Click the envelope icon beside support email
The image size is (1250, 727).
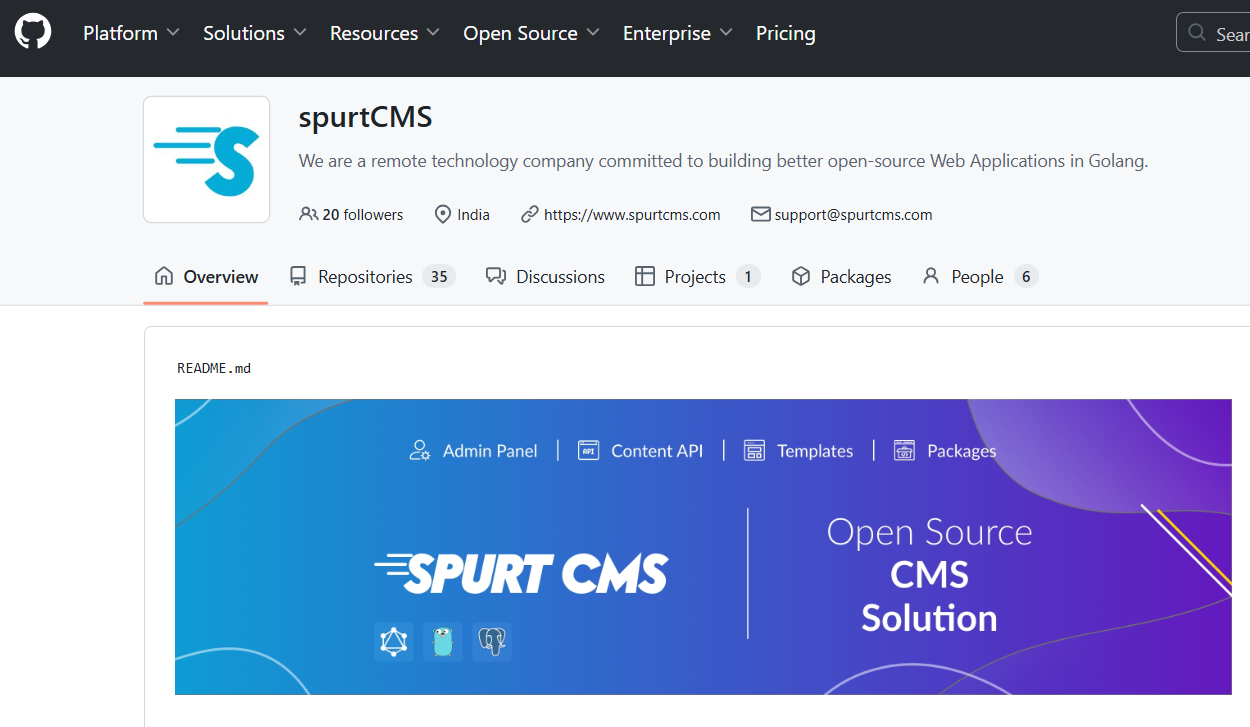(x=760, y=214)
